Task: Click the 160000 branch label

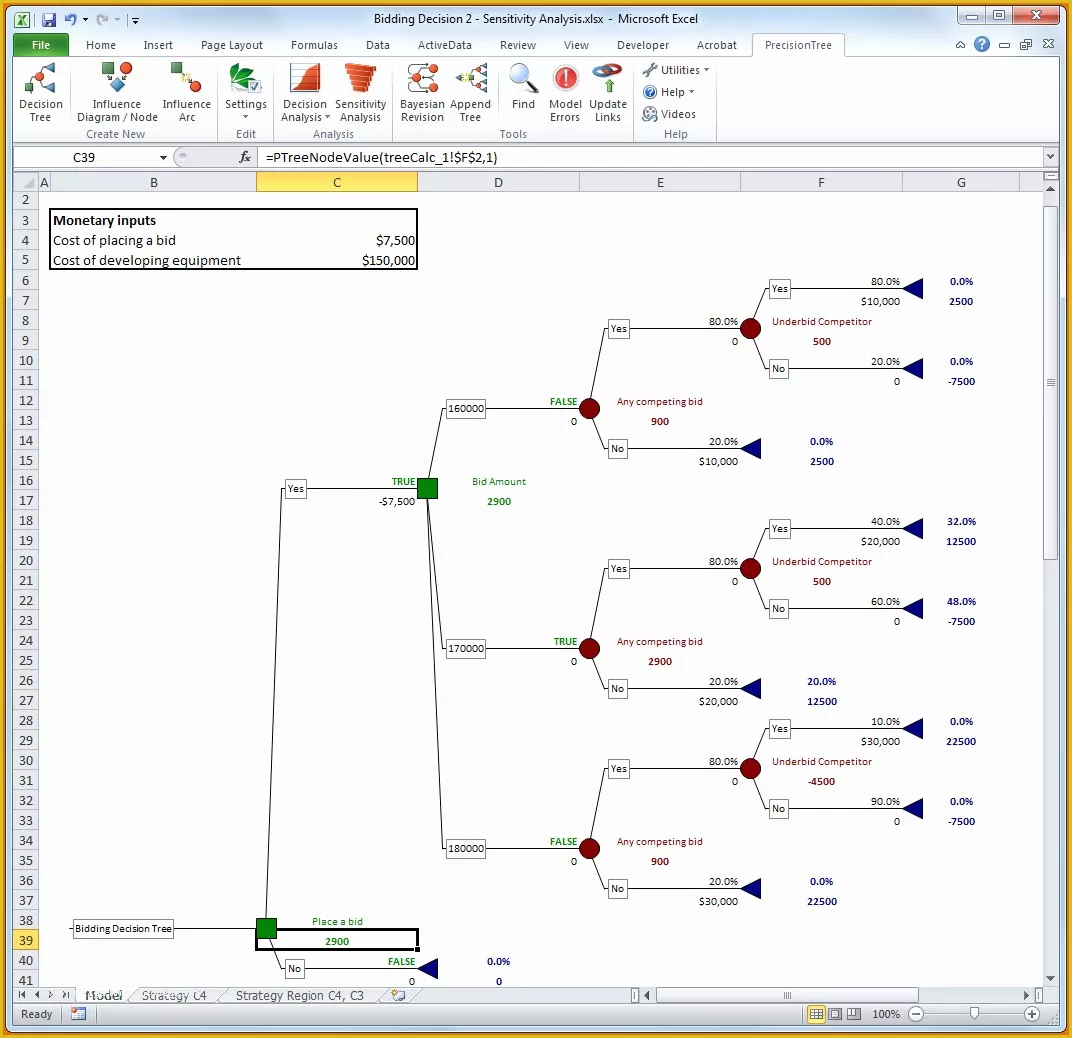Action: (x=466, y=408)
